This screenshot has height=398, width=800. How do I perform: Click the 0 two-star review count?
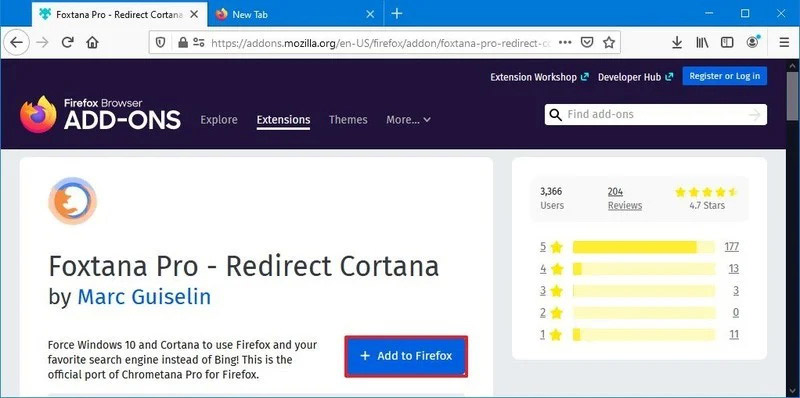click(736, 313)
